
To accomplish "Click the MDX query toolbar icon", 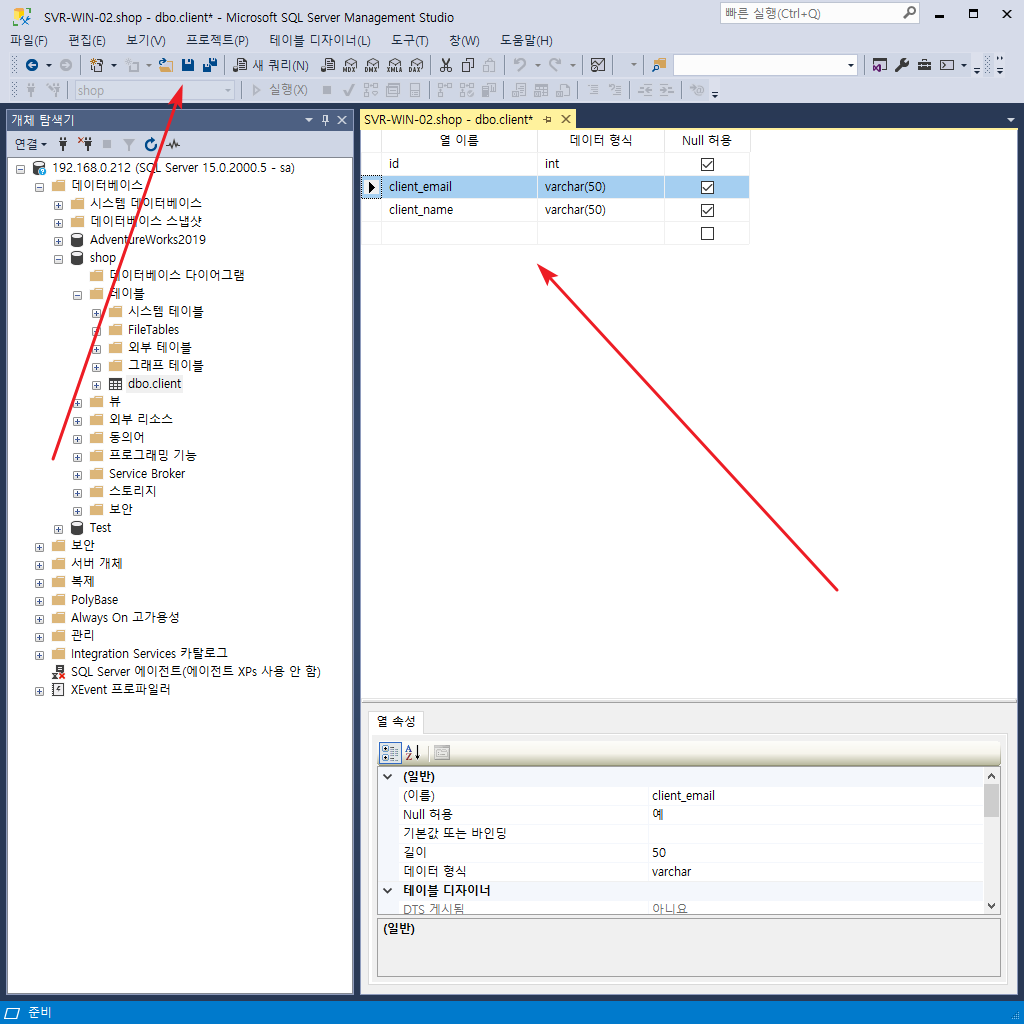I will pyautogui.click(x=350, y=65).
